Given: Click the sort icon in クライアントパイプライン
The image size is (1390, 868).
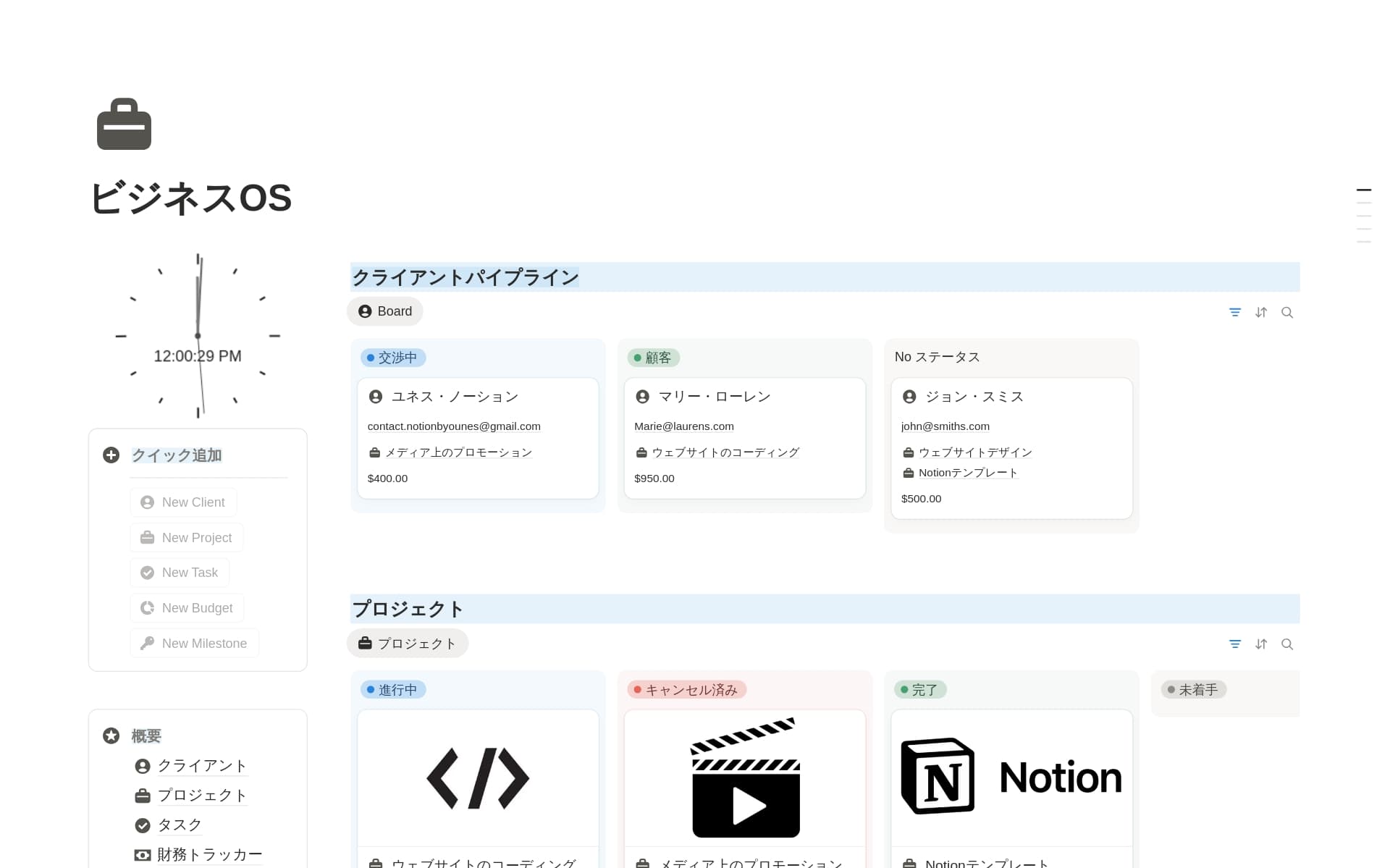Looking at the screenshot, I should tap(1261, 313).
